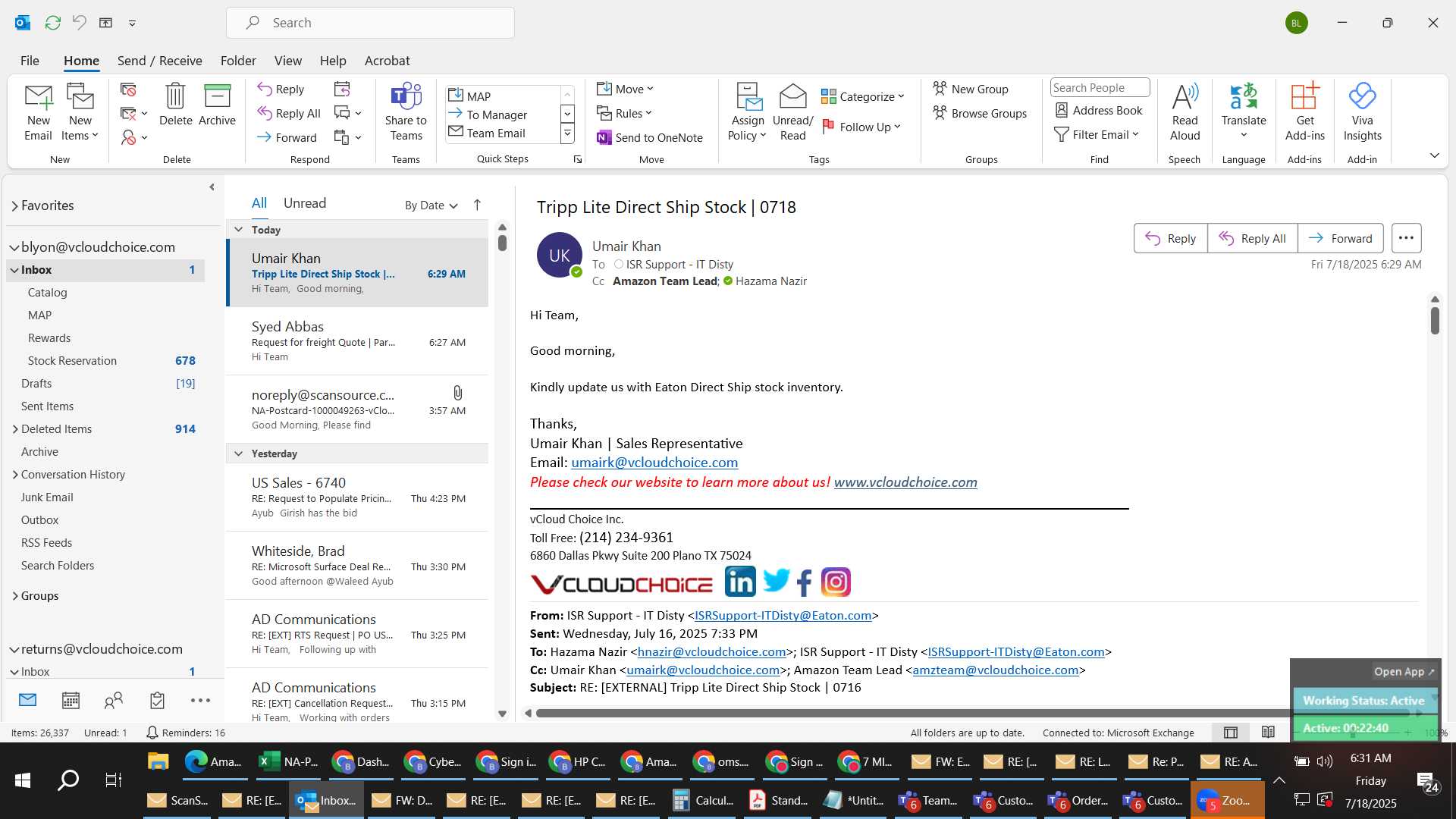Reverse sort order with the arrow
Image resolution: width=1456 pixels, height=819 pixels.
pos(477,205)
